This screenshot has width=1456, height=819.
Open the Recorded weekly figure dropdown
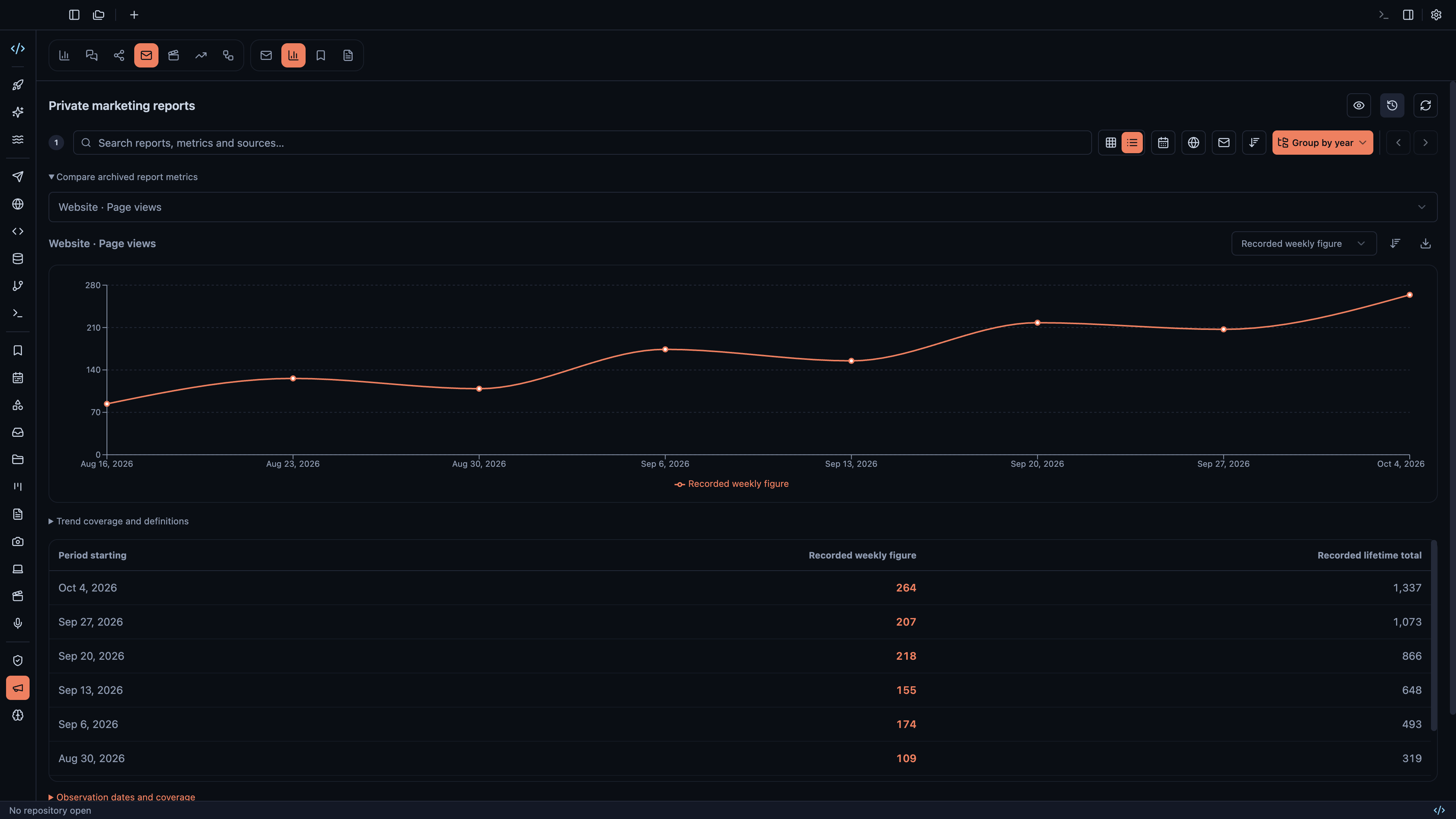click(1304, 243)
